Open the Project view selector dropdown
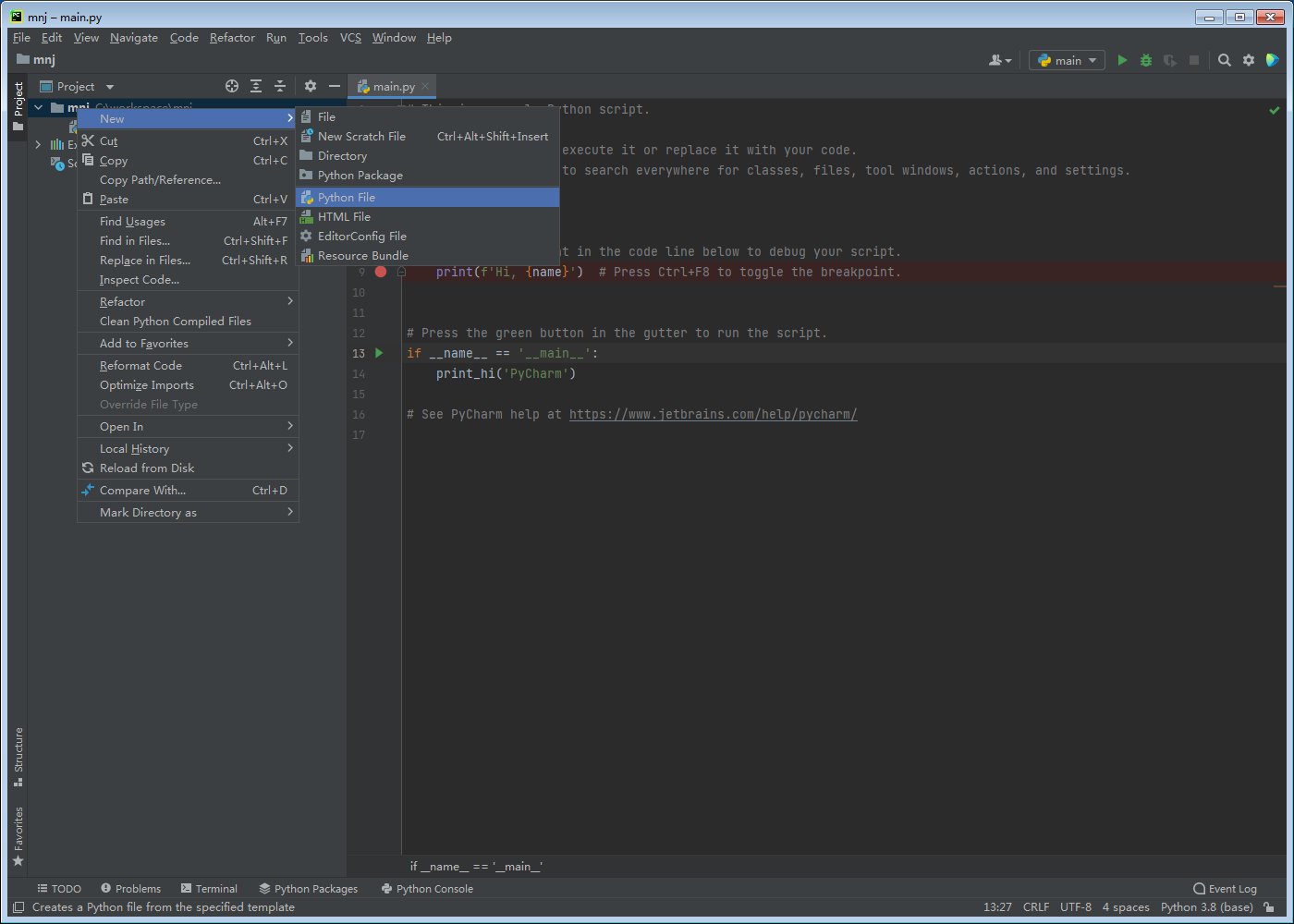Image resolution: width=1294 pixels, height=924 pixels. [x=78, y=86]
